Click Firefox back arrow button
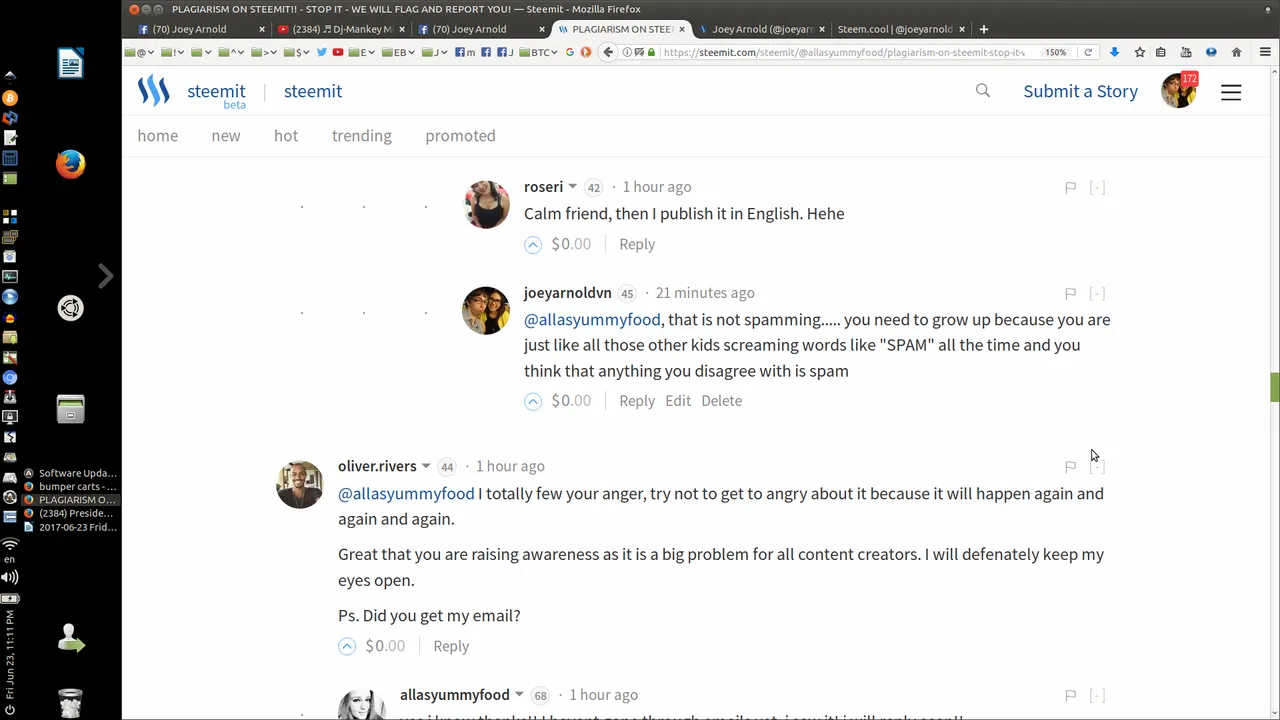This screenshot has height=720, width=1280. pyautogui.click(x=608, y=52)
